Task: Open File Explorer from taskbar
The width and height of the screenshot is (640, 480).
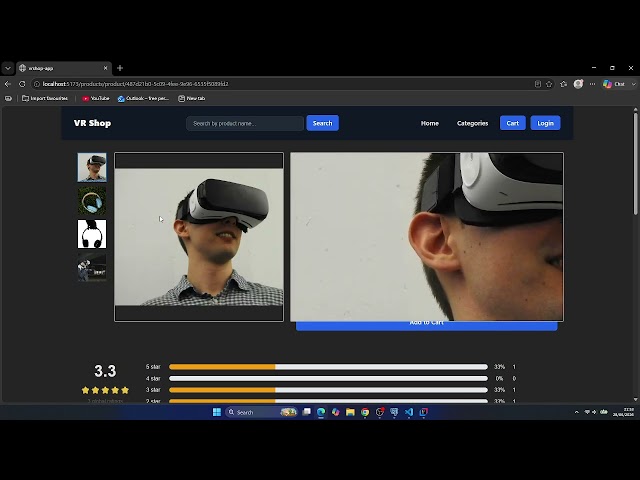Action: click(350, 412)
